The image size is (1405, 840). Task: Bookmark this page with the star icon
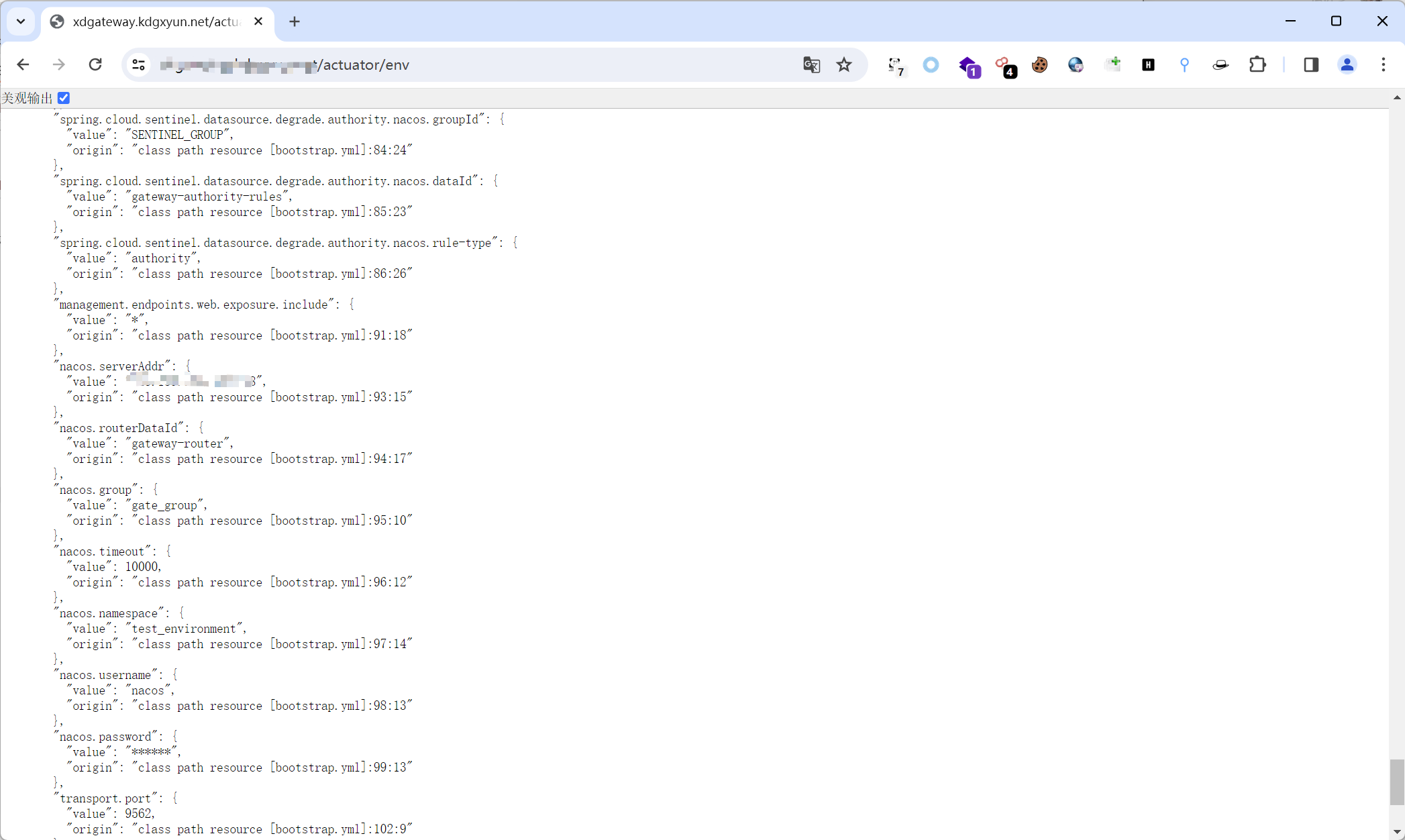click(x=844, y=64)
